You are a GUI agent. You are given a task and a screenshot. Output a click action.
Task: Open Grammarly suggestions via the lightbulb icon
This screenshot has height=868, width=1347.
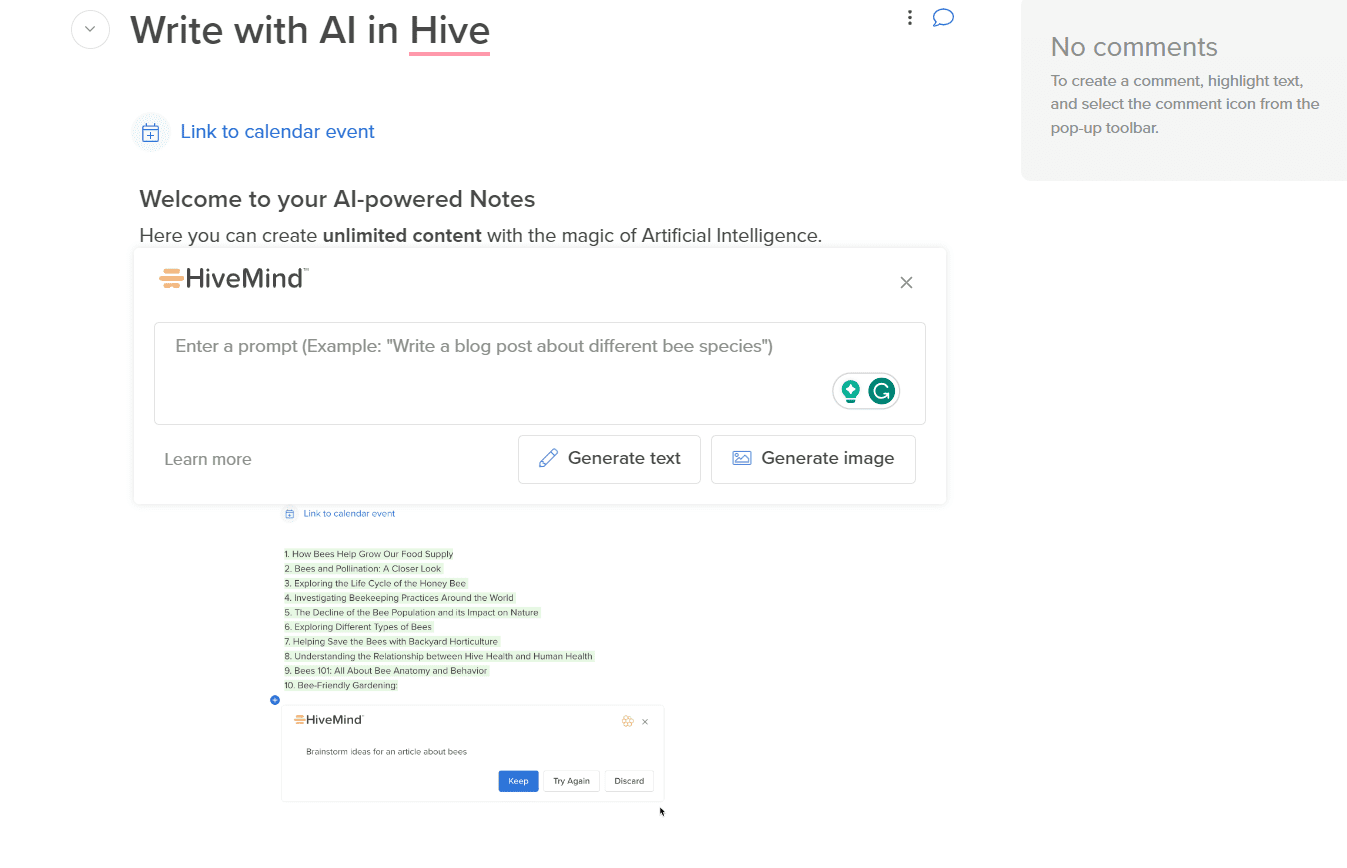pyautogui.click(x=848, y=391)
